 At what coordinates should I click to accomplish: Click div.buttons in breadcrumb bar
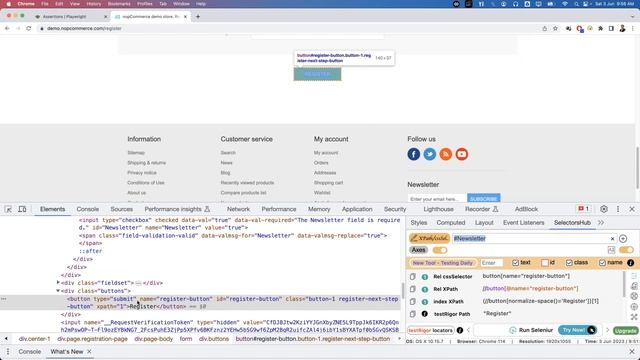pos(214,339)
